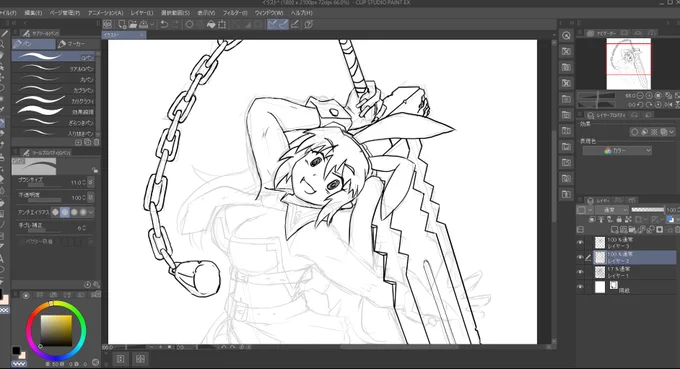
Task: Click the Zoom in plus icon in Navigator
Action: 649,95
